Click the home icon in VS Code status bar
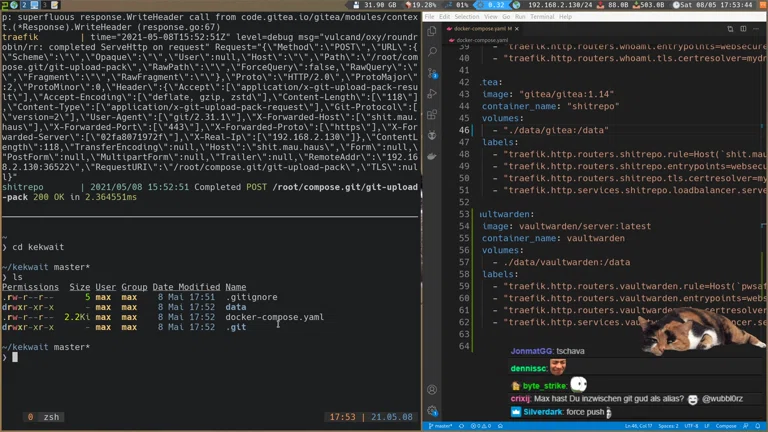This screenshot has height=432, width=768. (x=500, y=426)
